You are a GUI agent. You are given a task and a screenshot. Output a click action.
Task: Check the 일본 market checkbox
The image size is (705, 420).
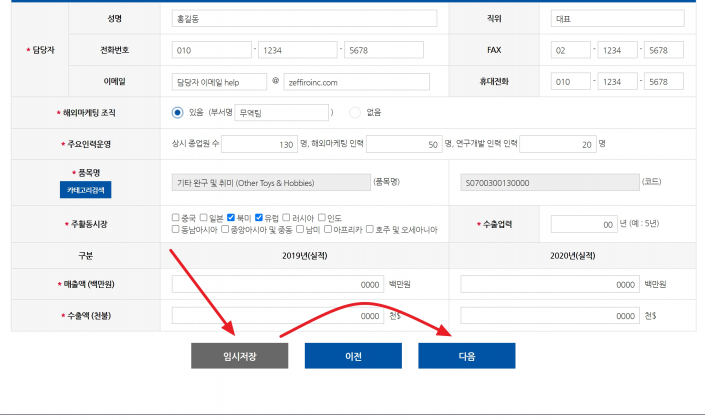pos(204,217)
